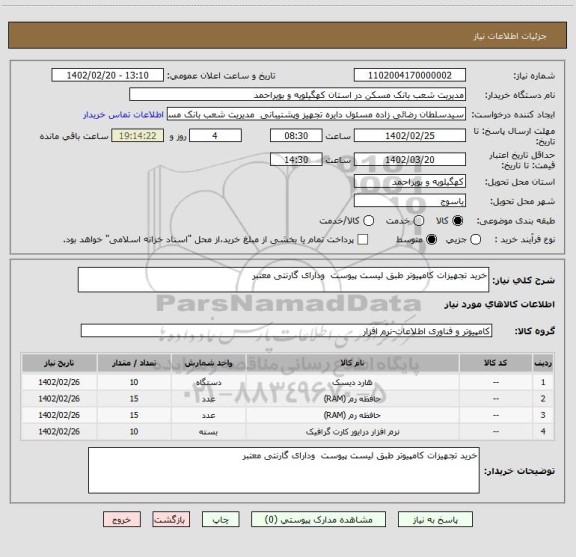Click the announcement date field 1402/02/20 - 13:10

pos(108,75)
